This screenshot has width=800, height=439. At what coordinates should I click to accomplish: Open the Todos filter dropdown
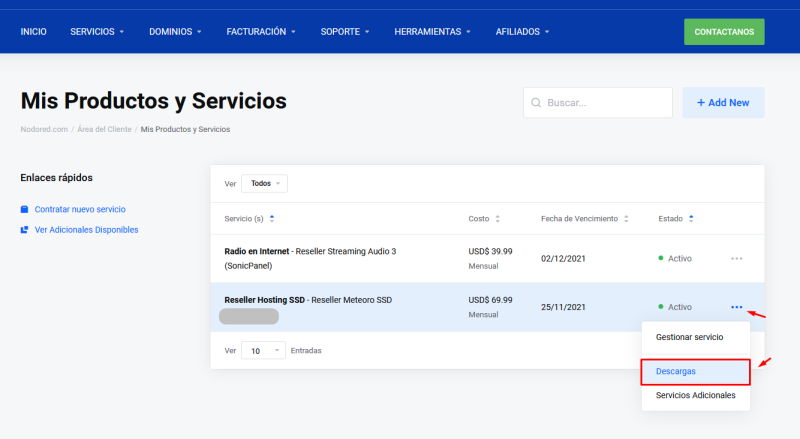tap(265, 184)
